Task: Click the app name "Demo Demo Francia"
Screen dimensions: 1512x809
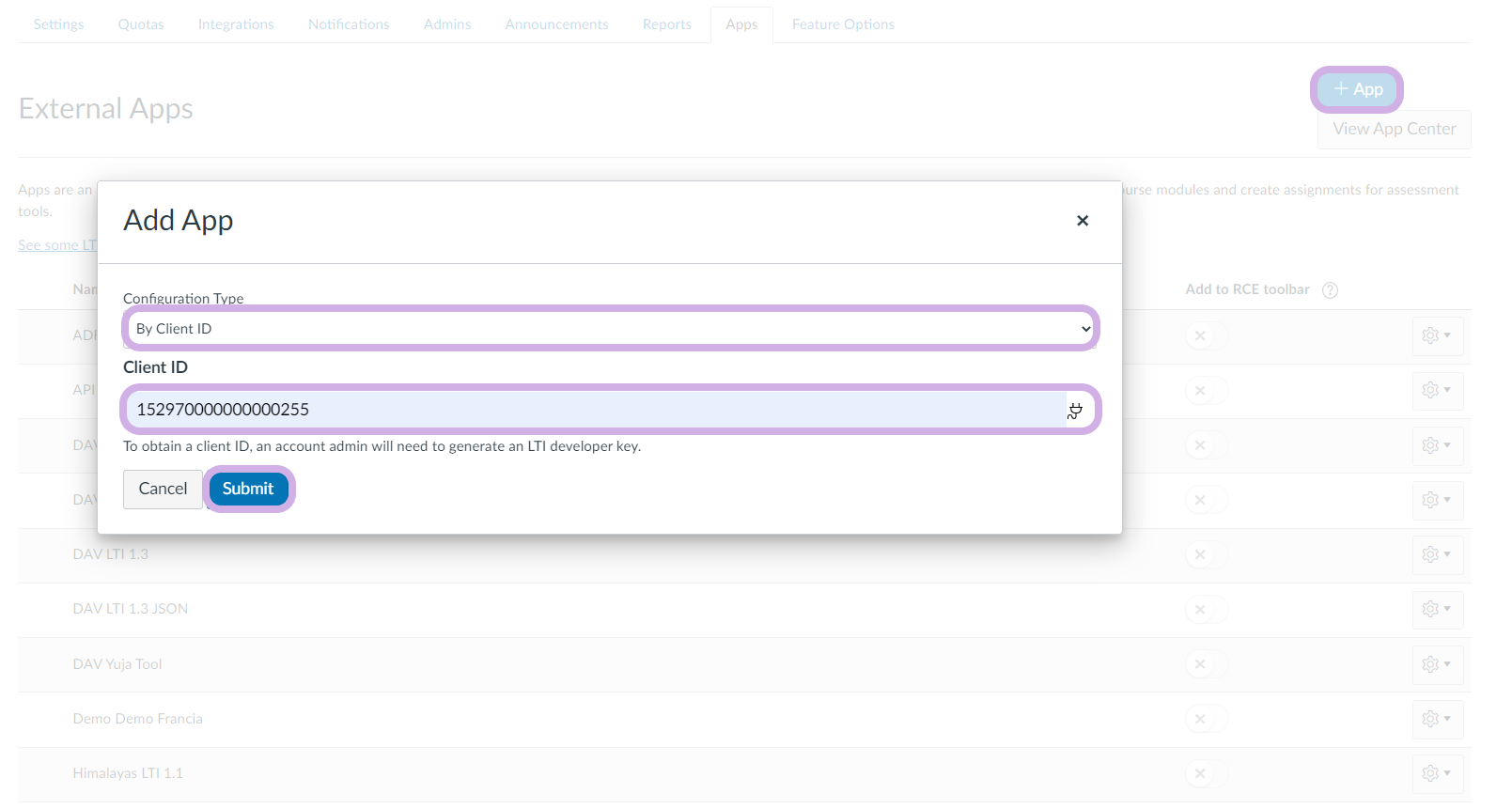Action: [138, 719]
